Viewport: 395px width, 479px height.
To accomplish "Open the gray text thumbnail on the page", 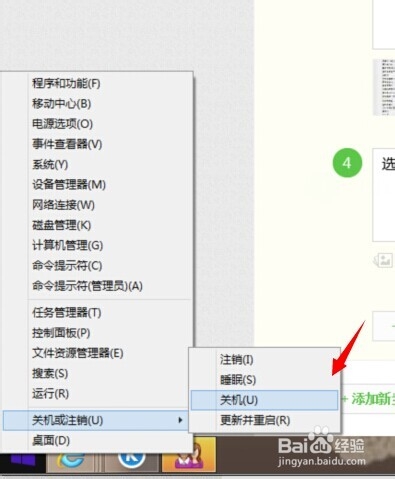I will 384,88.
